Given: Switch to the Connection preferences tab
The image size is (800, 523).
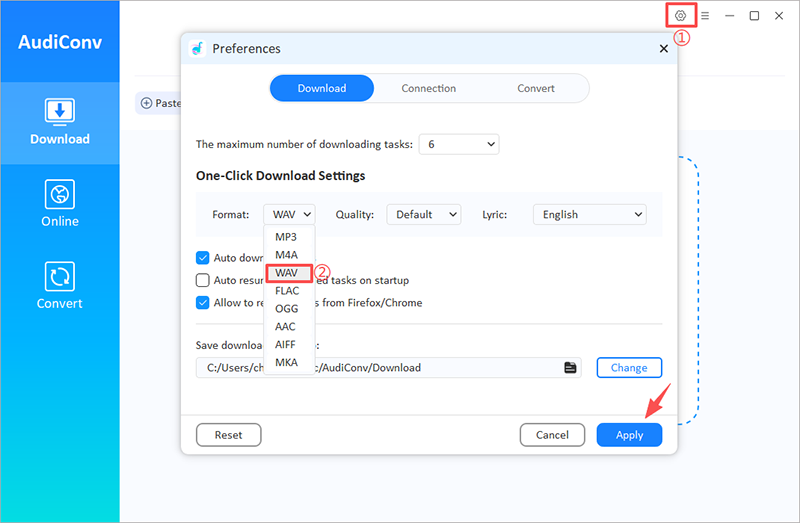Looking at the screenshot, I should pos(429,88).
